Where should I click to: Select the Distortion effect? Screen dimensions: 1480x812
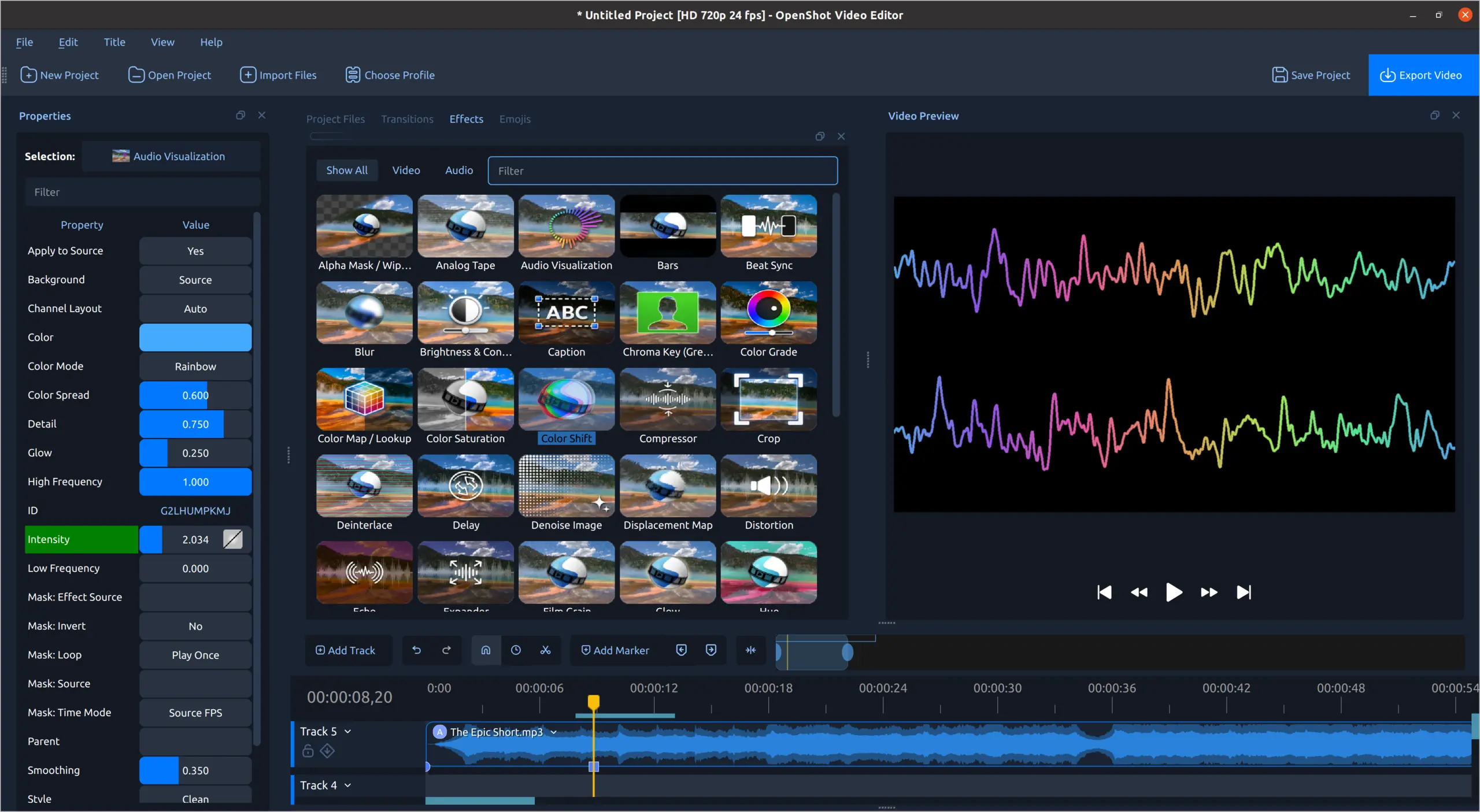point(769,494)
